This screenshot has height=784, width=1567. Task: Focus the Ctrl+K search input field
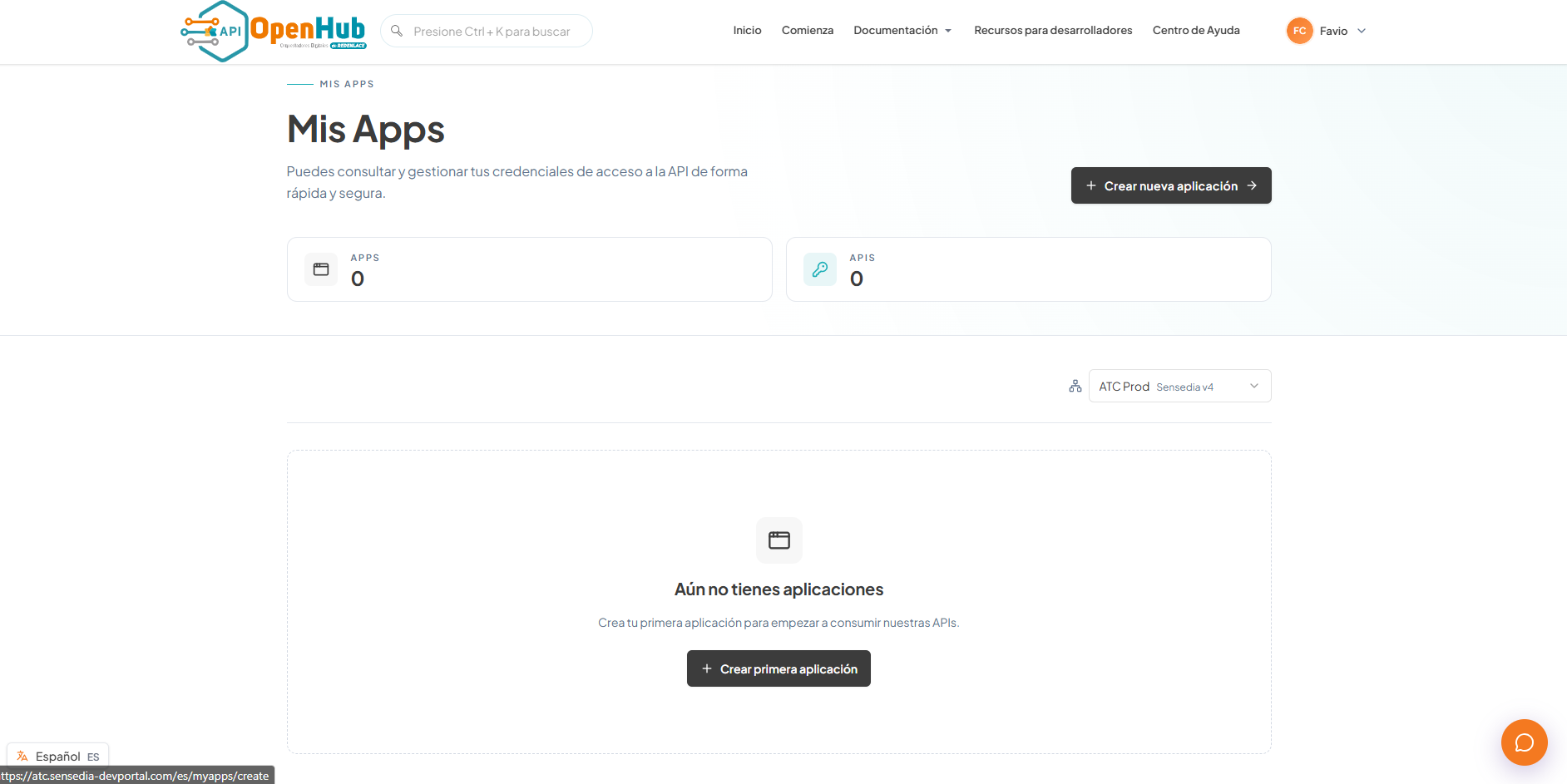point(487,31)
